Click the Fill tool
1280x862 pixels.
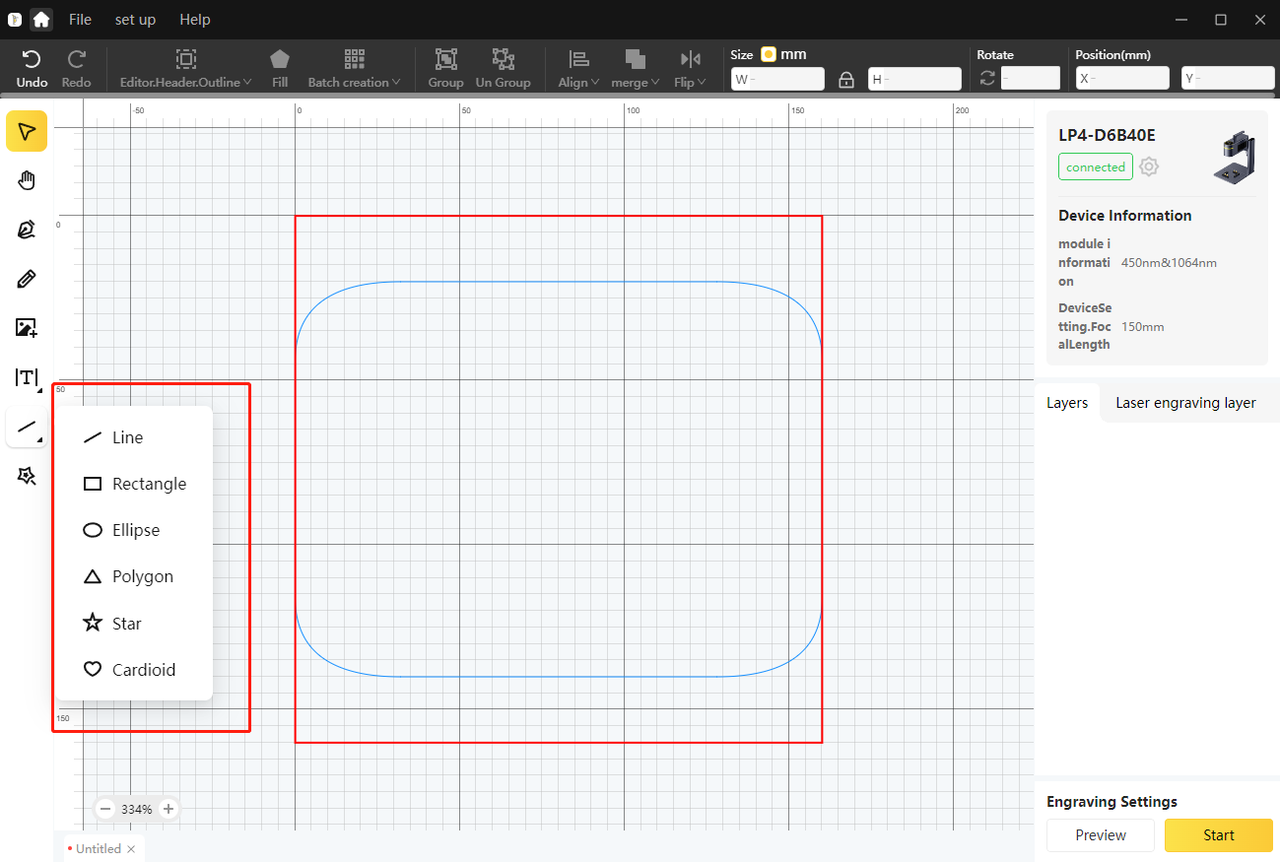point(280,69)
